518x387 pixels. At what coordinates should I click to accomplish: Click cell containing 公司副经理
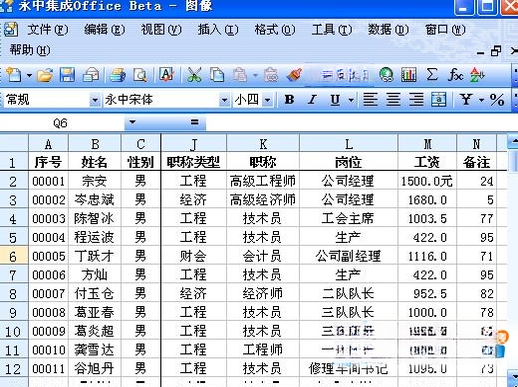coord(349,256)
